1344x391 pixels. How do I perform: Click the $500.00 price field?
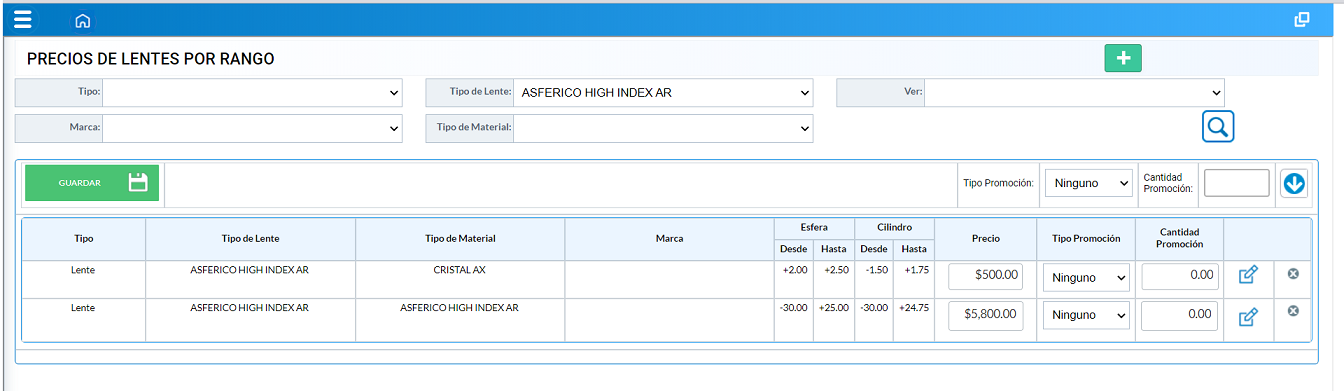point(986,276)
